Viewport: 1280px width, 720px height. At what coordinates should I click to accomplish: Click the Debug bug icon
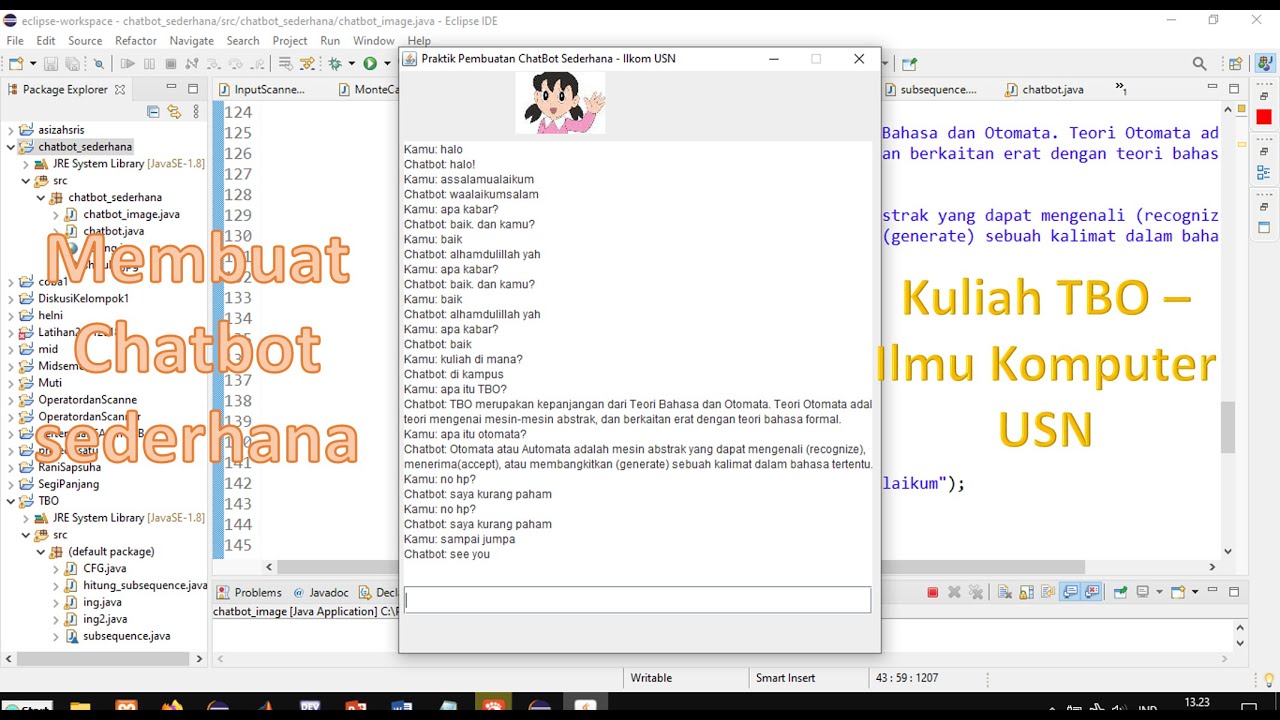pos(335,64)
